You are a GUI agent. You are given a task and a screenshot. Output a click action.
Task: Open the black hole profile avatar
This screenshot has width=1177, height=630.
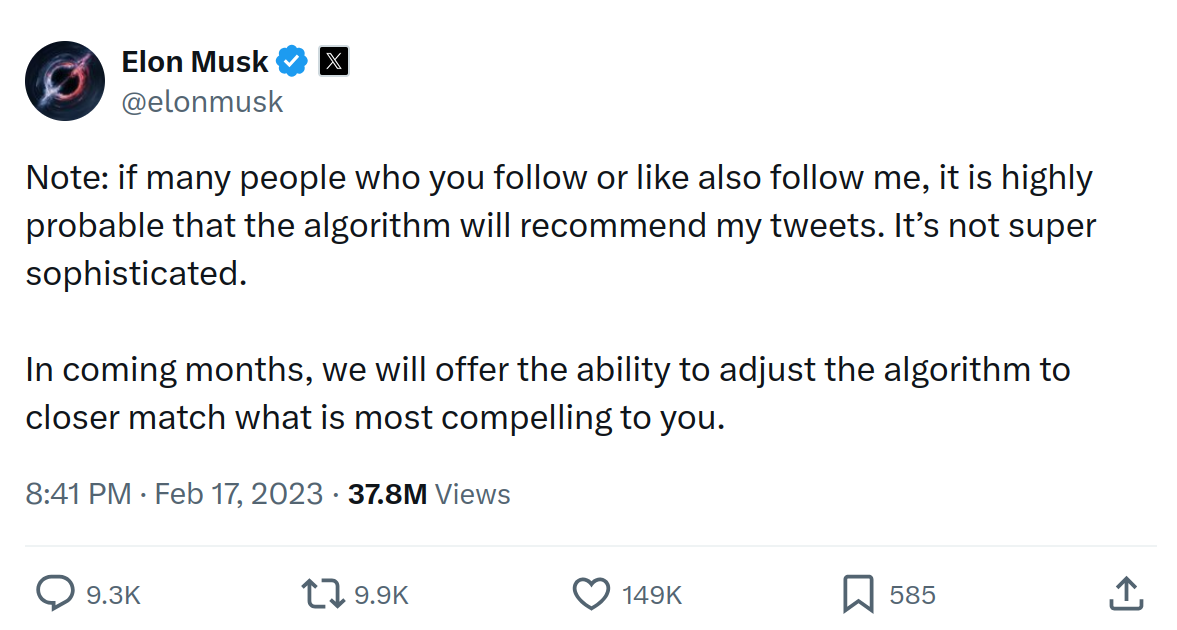(65, 81)
